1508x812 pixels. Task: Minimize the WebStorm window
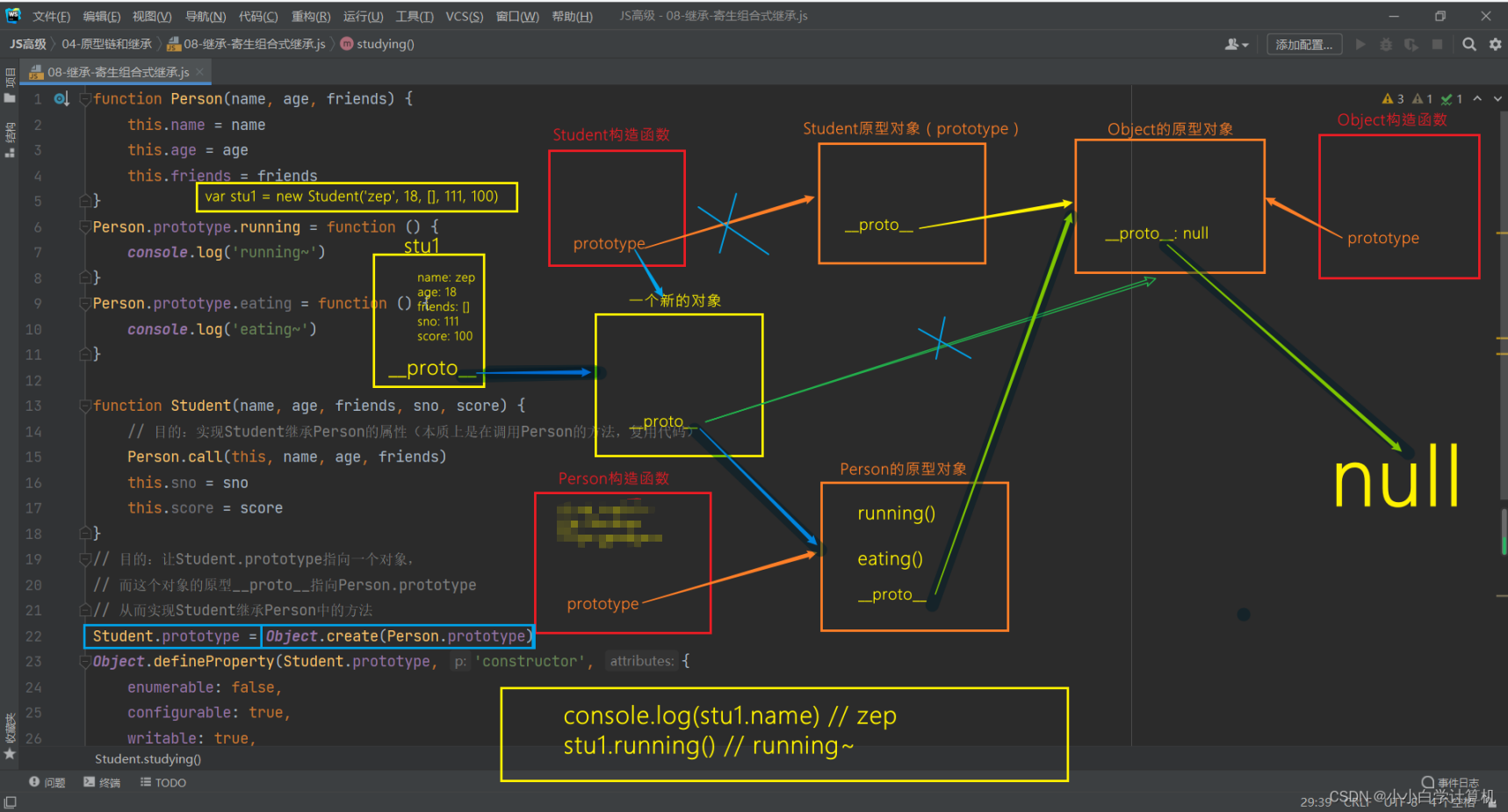[x=1394, y=16]
